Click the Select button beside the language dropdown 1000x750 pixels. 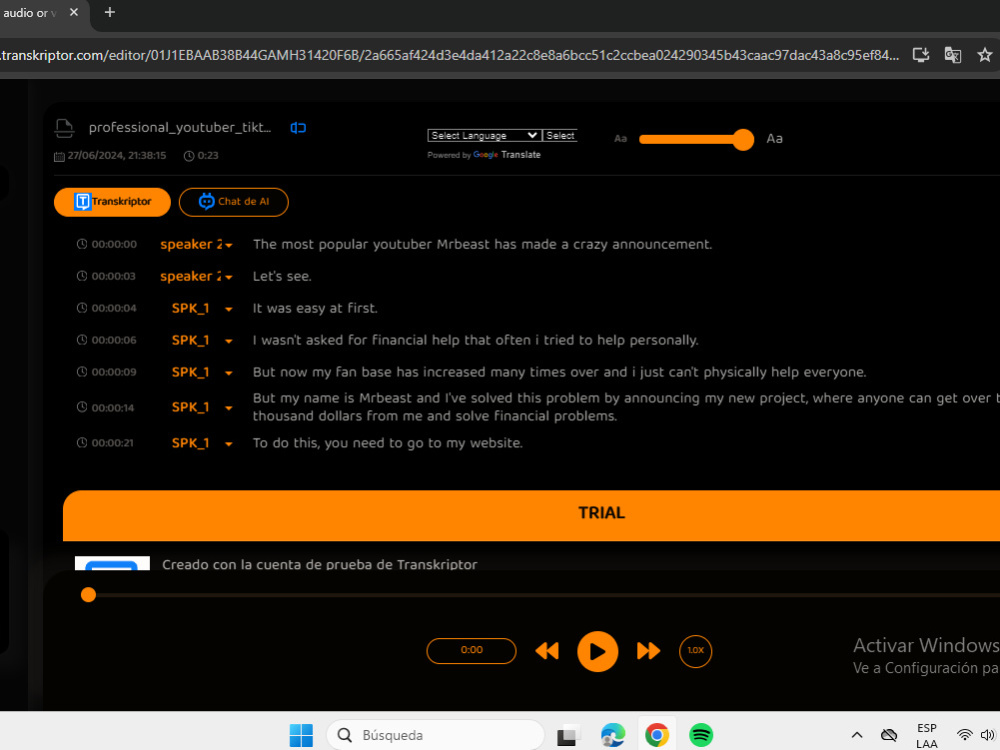[x=560, y=135]
